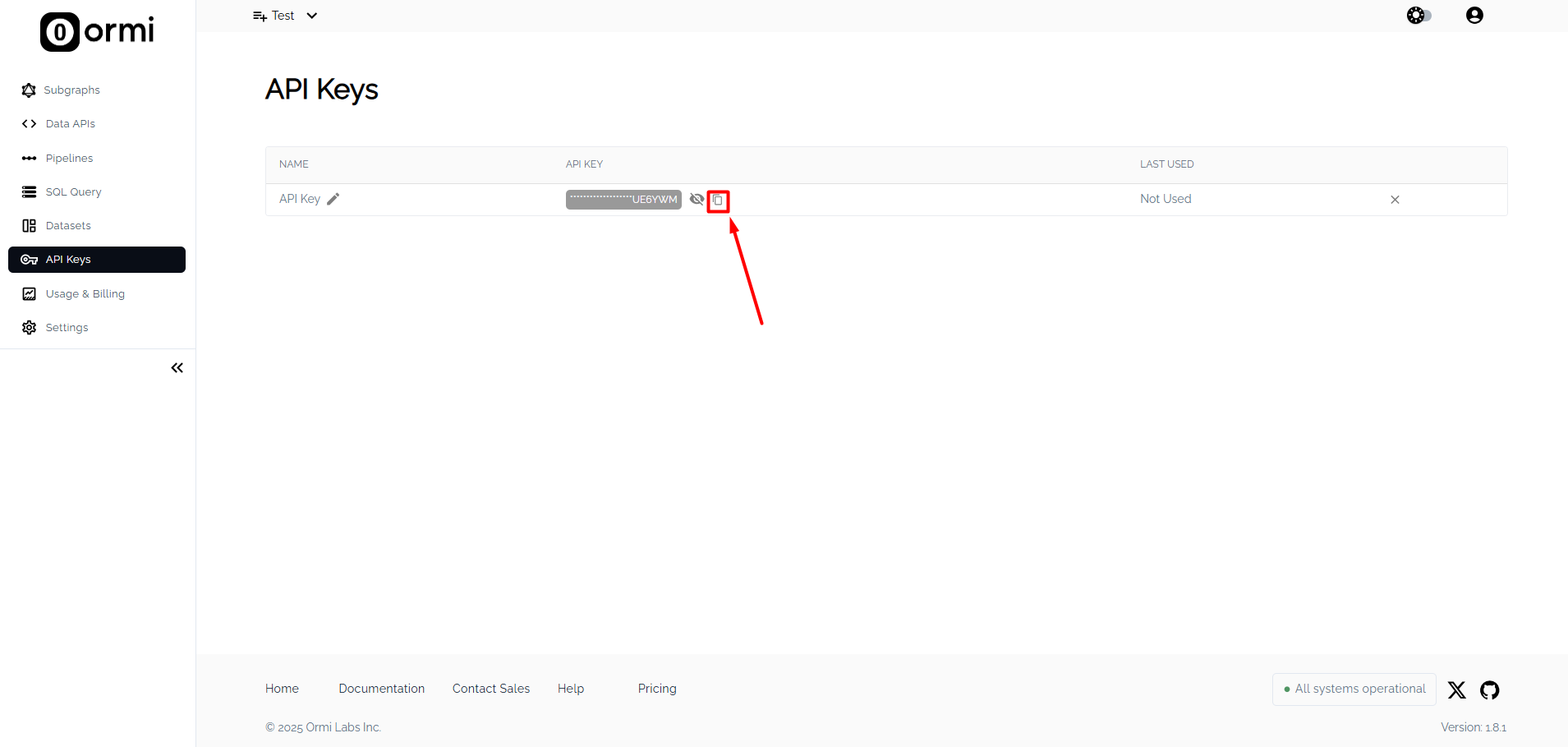Click the Not Used cell
Viewport: 1568px width, 747px height.
point(1166,199)
